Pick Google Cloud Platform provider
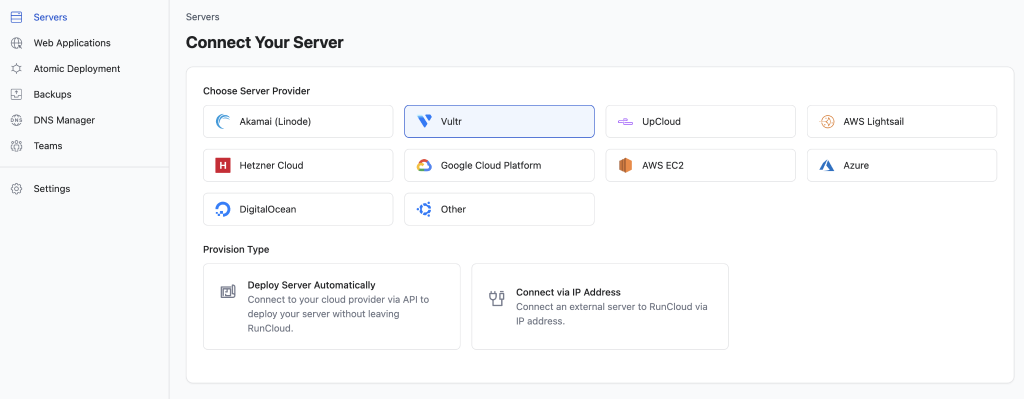Screen dimensions: 1024x399 [x=499, y=165]
